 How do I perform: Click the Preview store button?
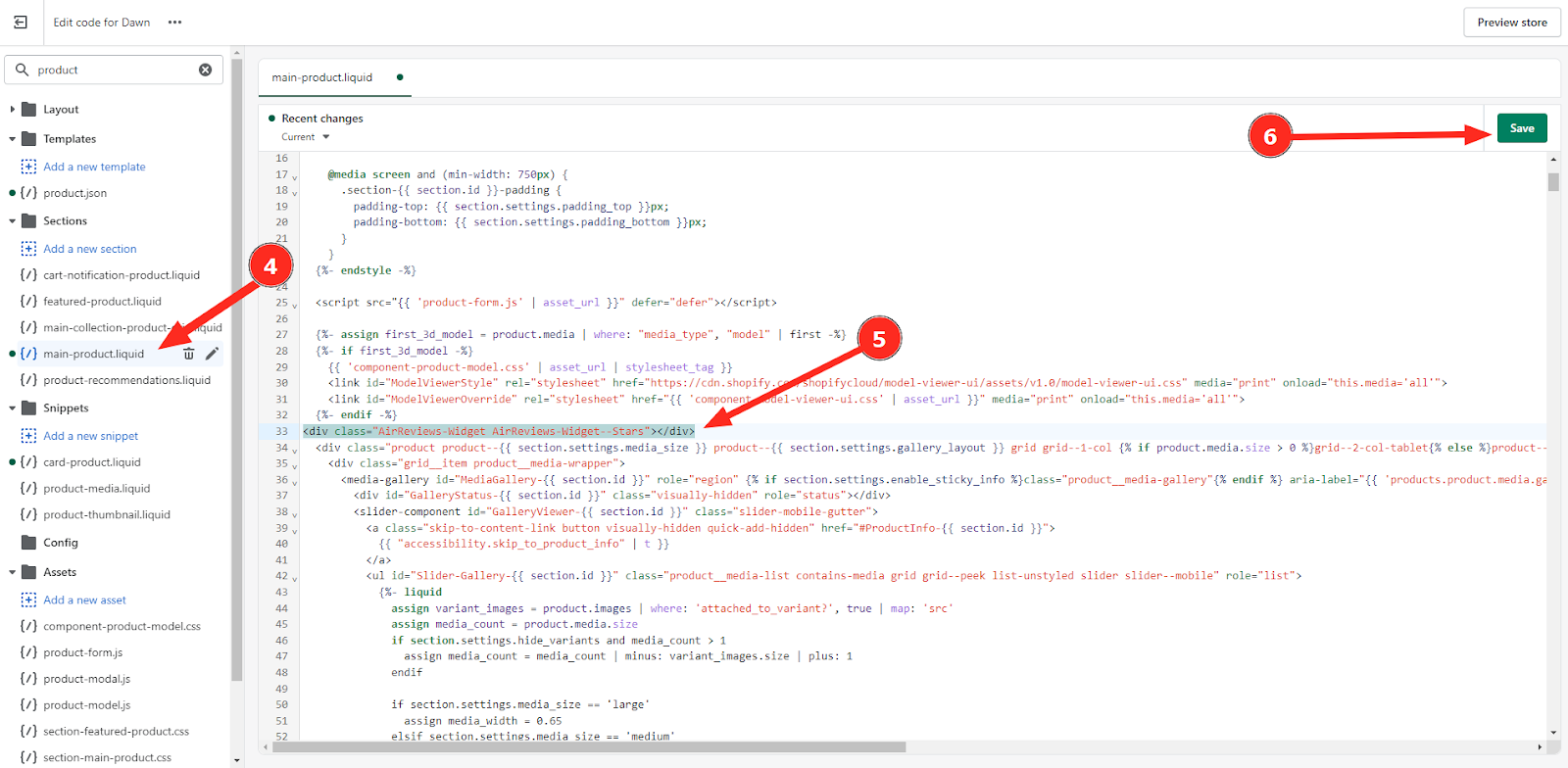(x=1512, y=23)
